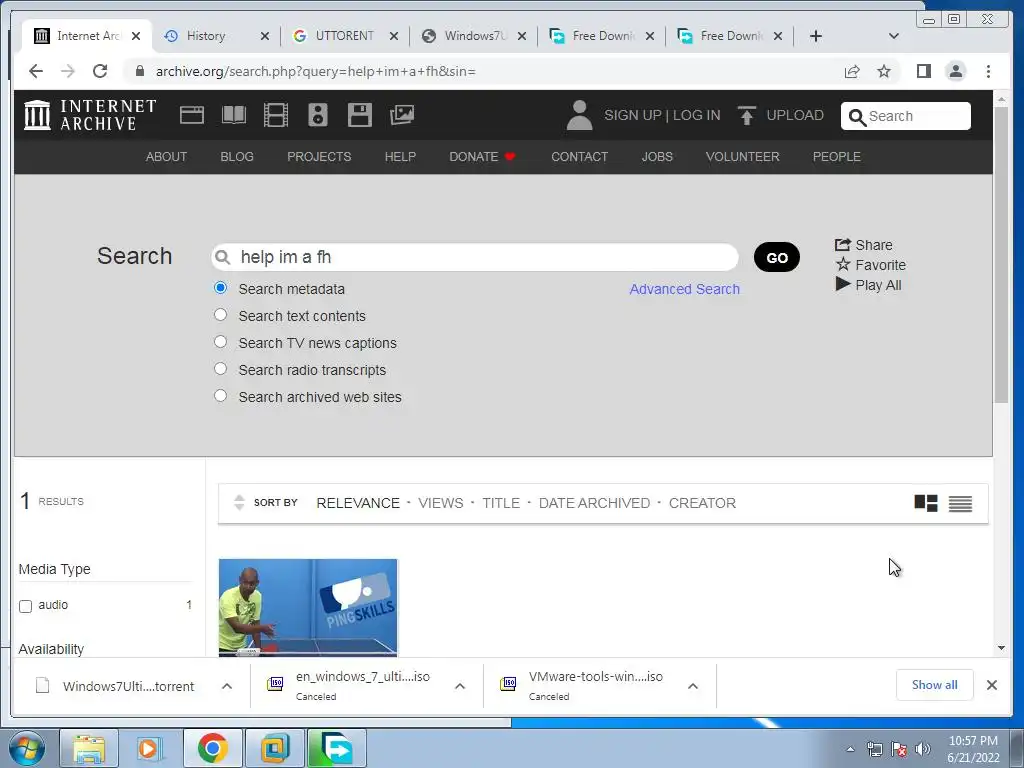Open the Images icon in header
The width and height of the screenshot is (1024, 768).
(402, 115)
